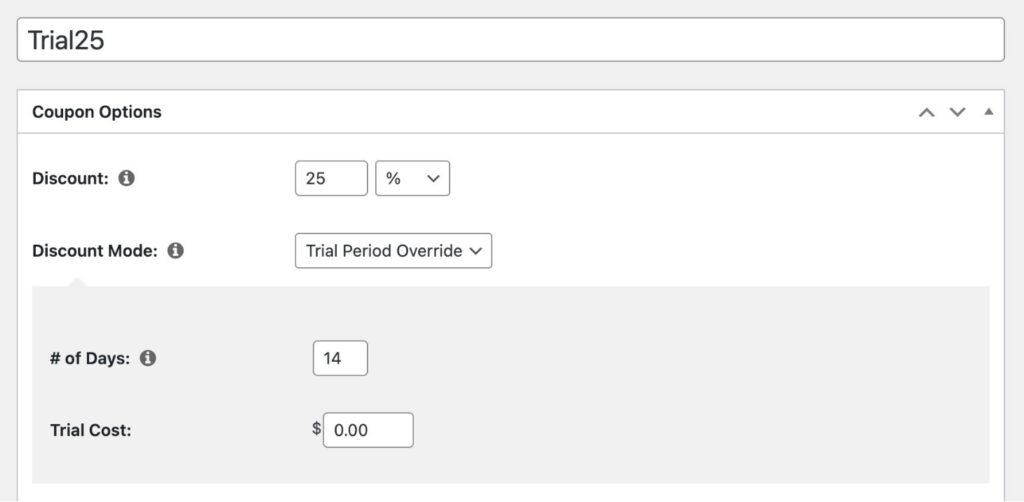Focus the # of Days field
Image resolution: width=1024 pixels, height=502 pixels.
[340, 358]
